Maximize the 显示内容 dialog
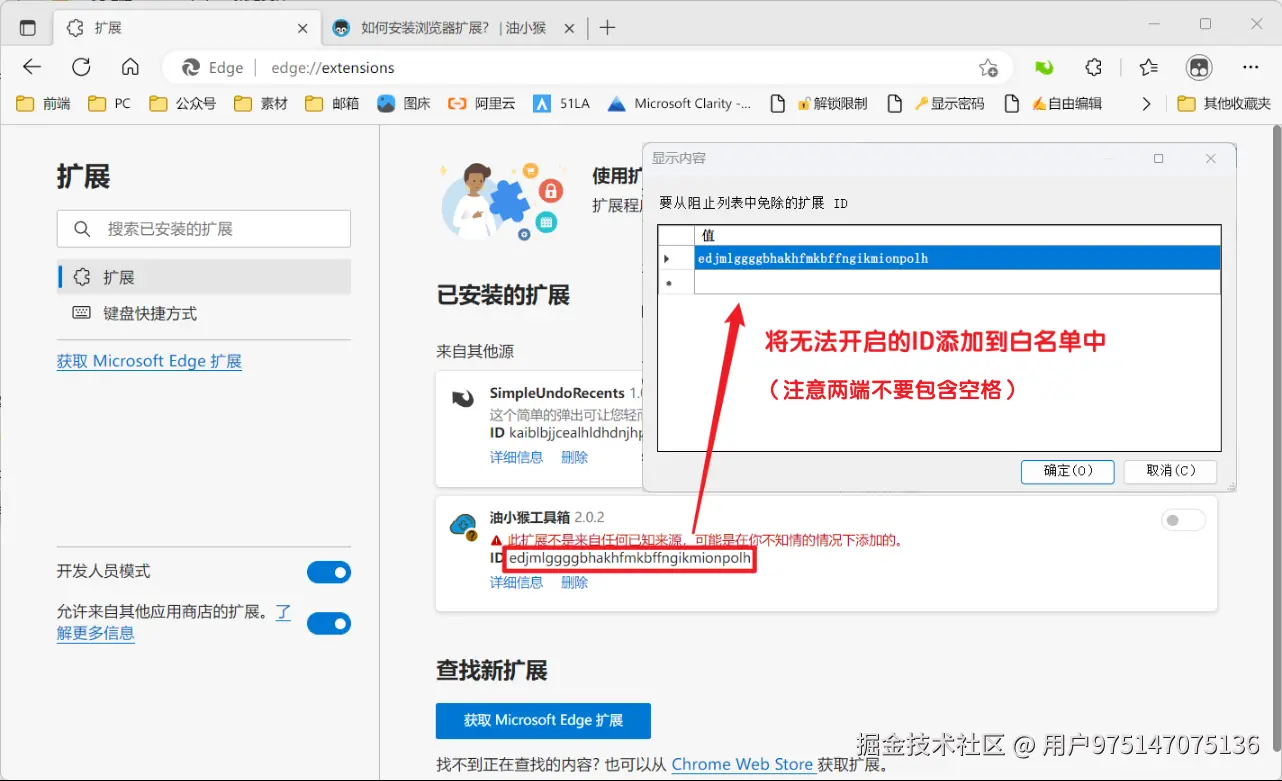Image resolution: width=1282 pixels, height=781 pixels. coord(1159,158)
